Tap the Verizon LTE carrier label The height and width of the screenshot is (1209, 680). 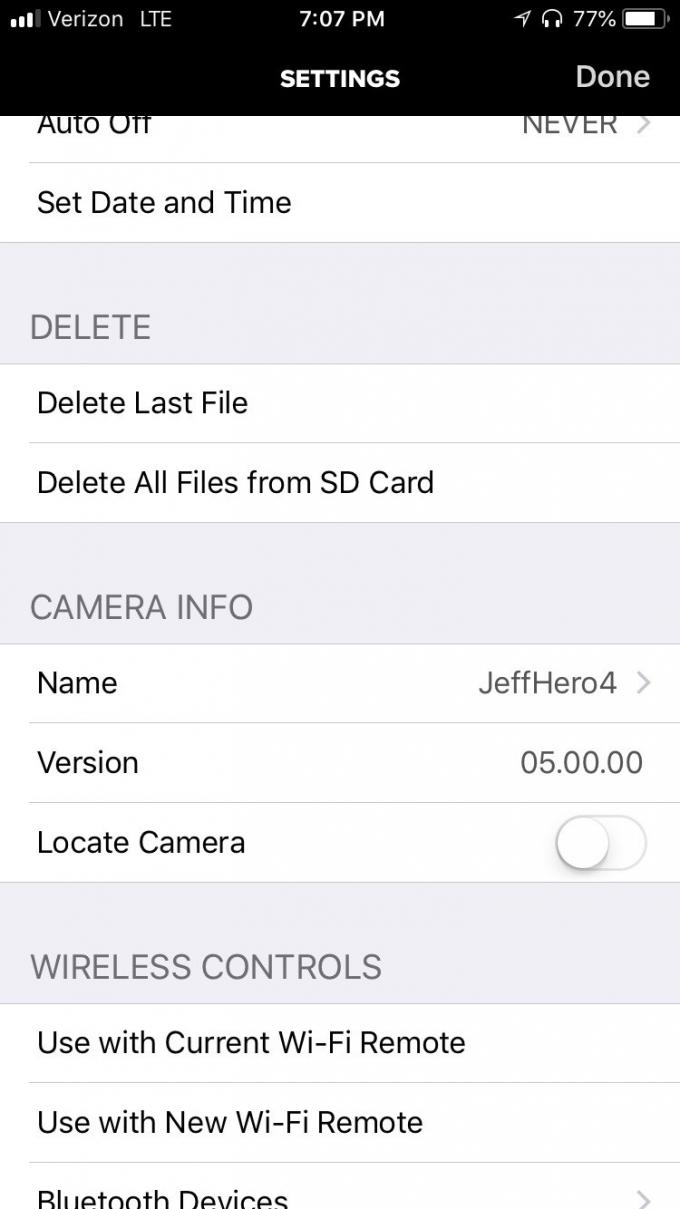coord(111,19)
